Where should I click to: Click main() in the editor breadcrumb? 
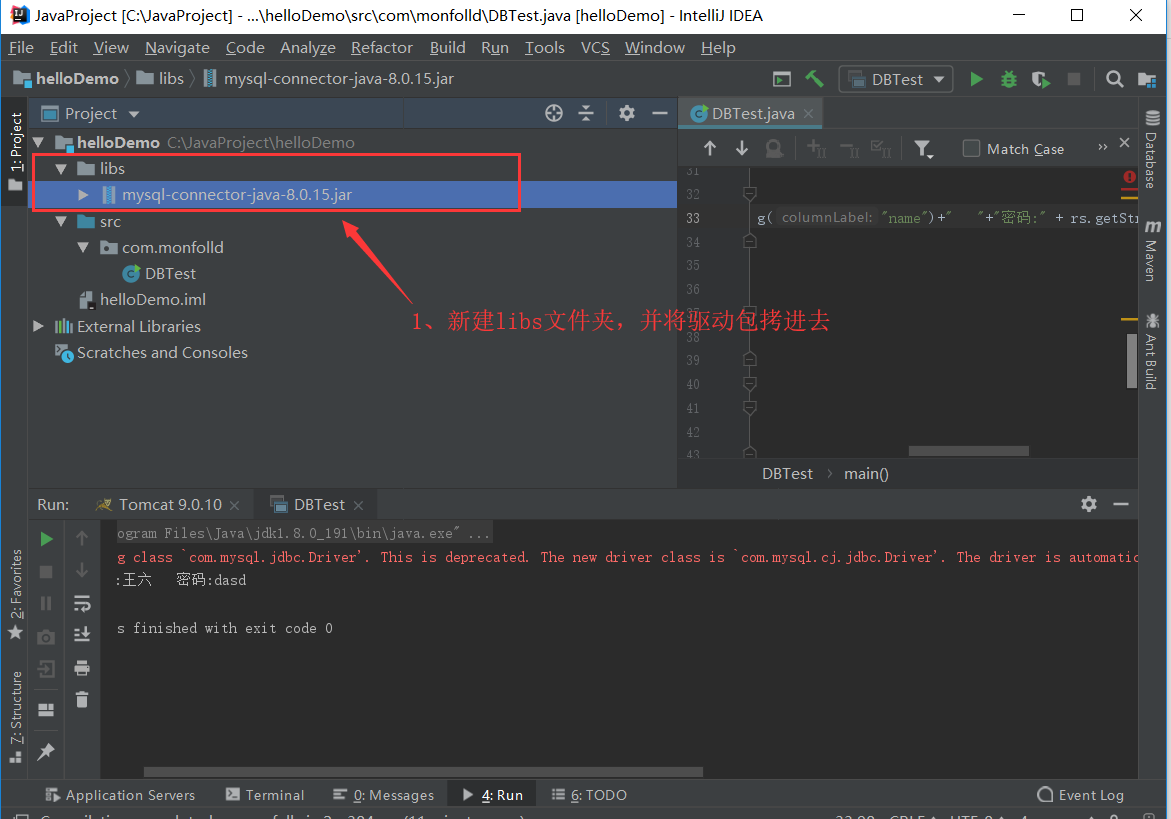866,473
